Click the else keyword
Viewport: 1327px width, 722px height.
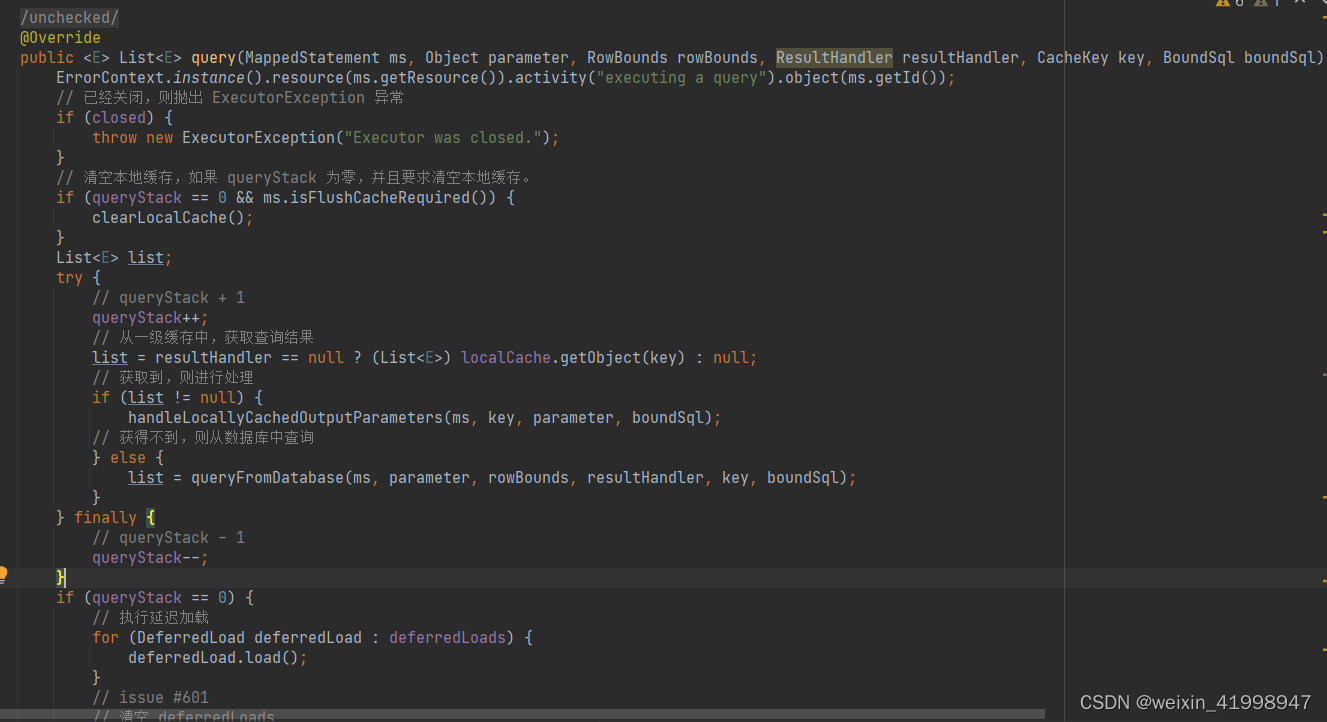click(x=128, y=458)
